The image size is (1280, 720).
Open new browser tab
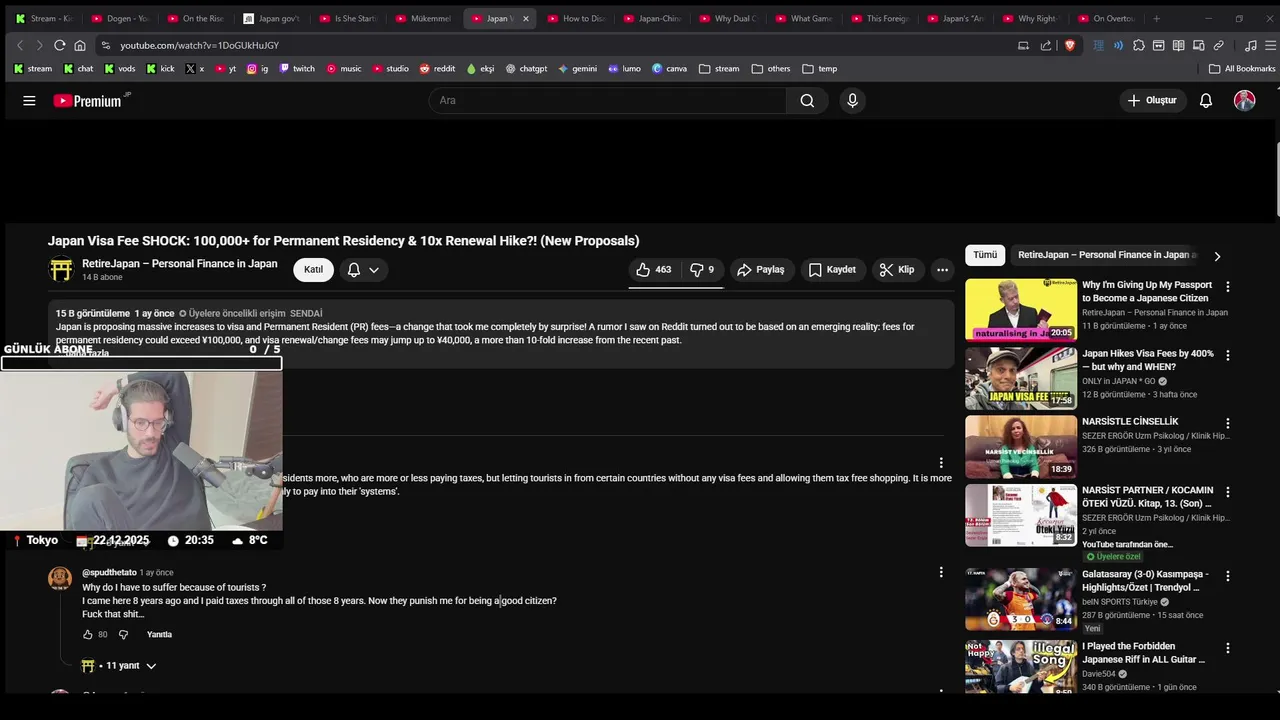pyautogui.click(x=1157, y=18)
